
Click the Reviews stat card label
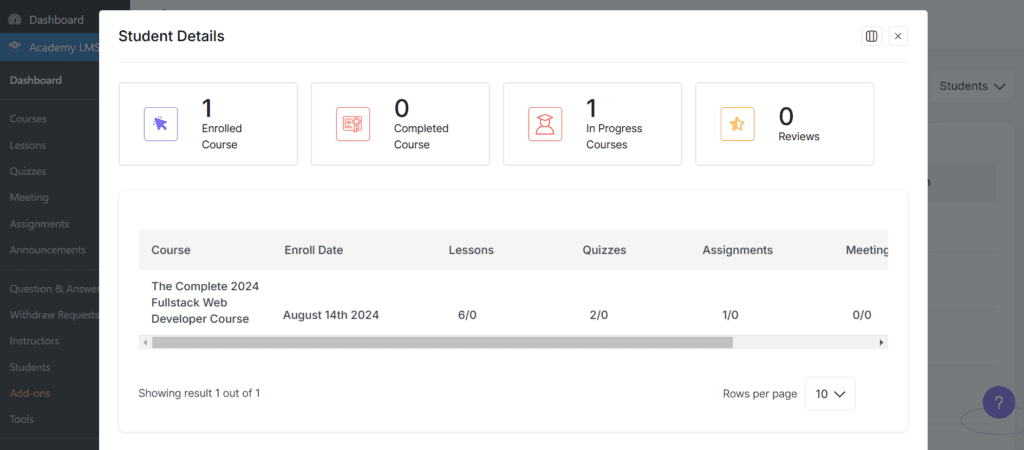click(799, 137)
